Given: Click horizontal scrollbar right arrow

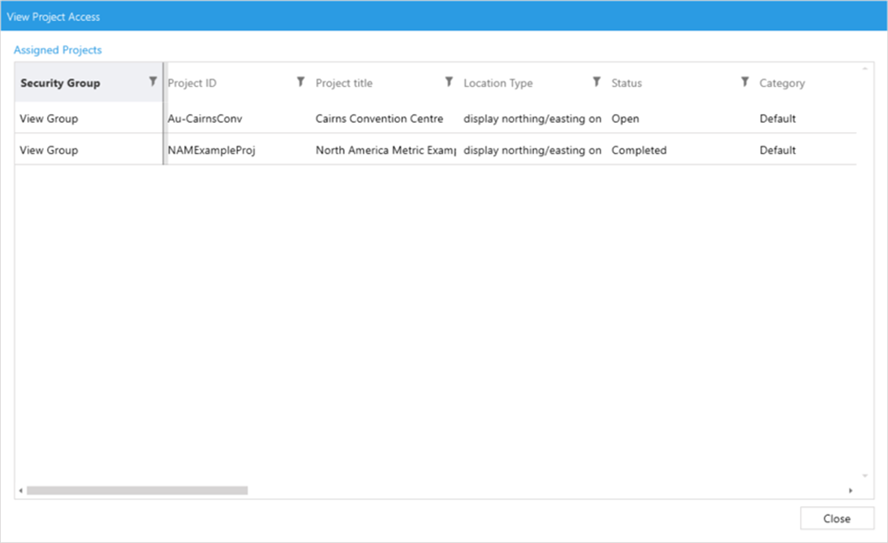Looking at the screenshot, I should tap(851, 491).
